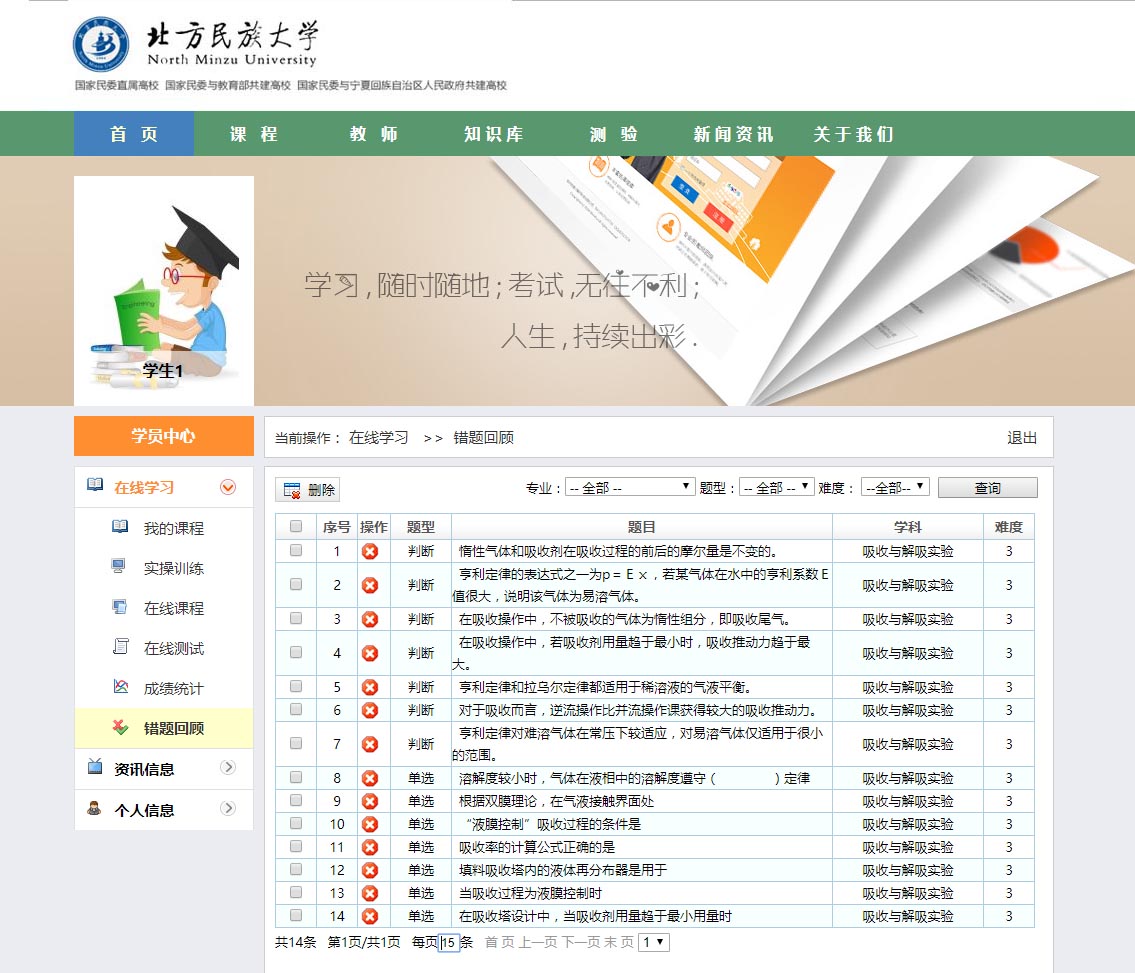Open the 难度 difficulty dropdown

[x=895, y=487]
